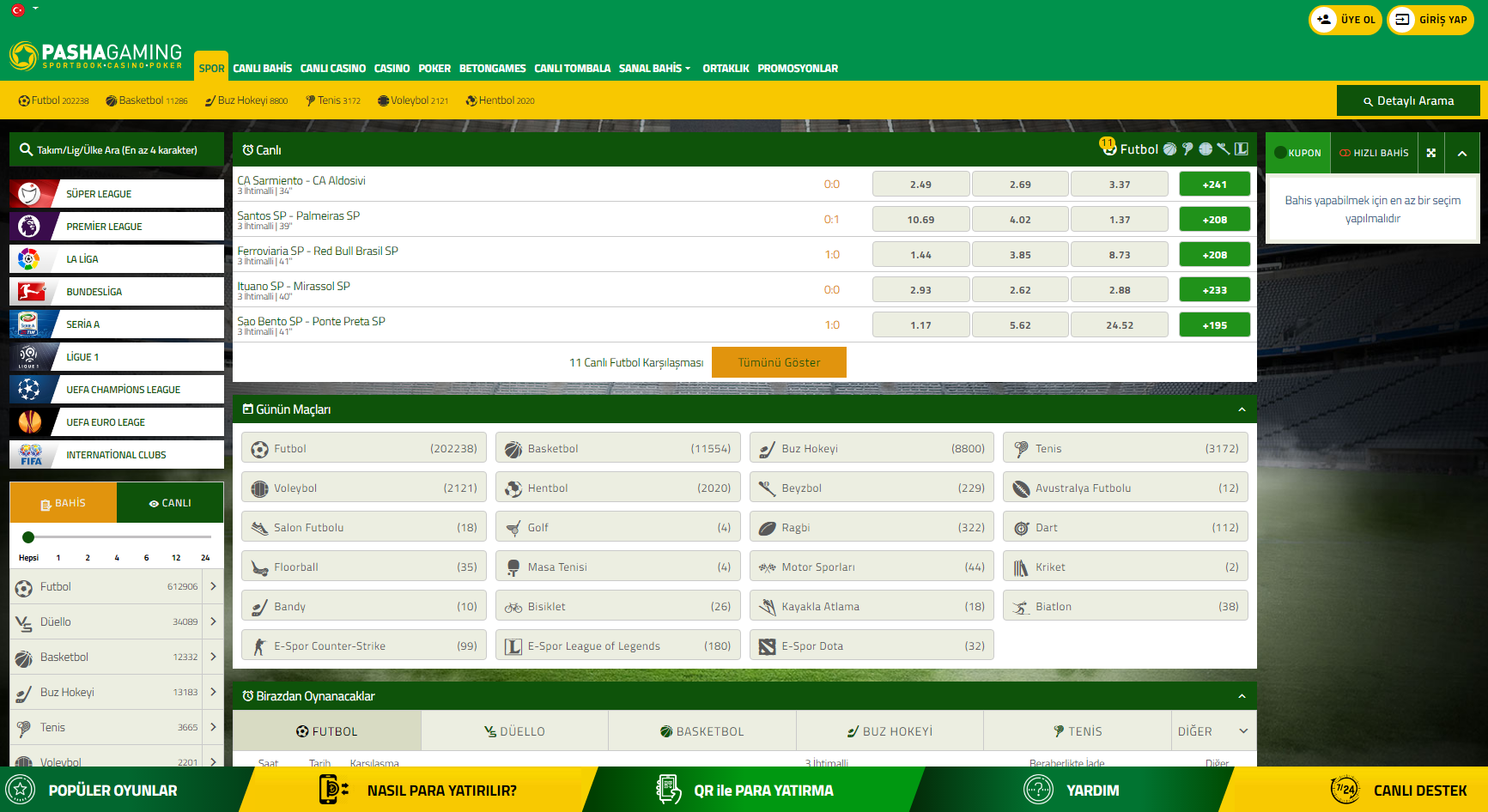
Task: Click the team/league search input field
Action: [x=117, y=150]
